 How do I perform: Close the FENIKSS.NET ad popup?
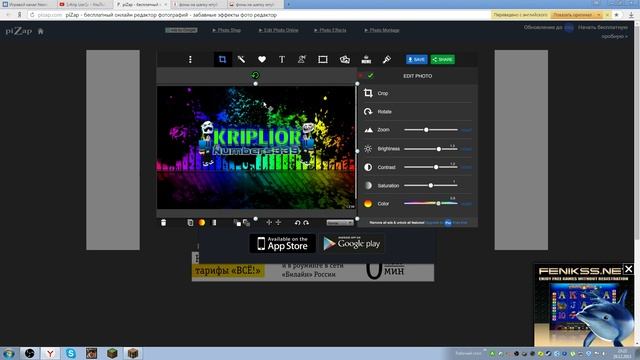(628, 269)
